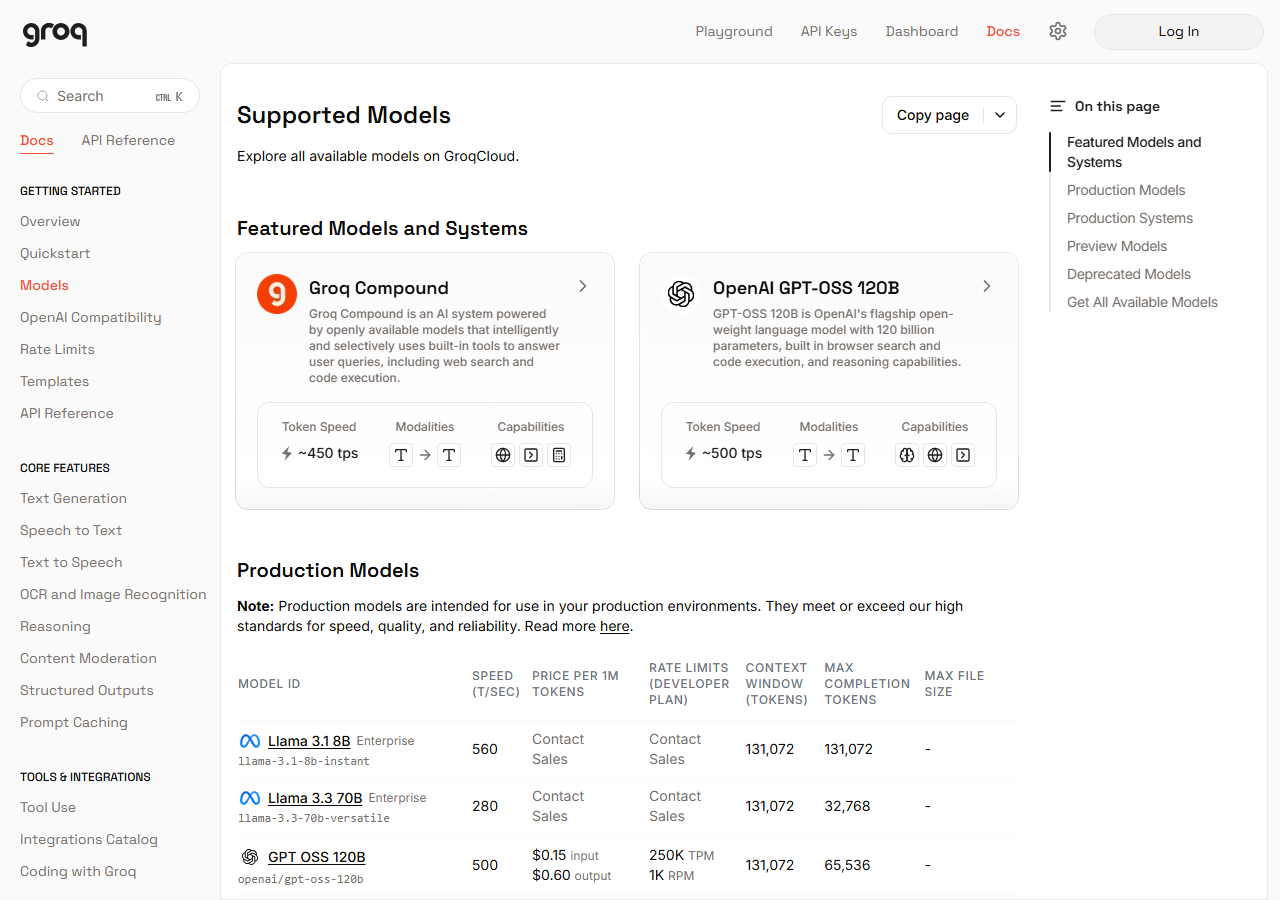
Task: Open Integrations Catalog sidebar page
Action: point(89,839)
